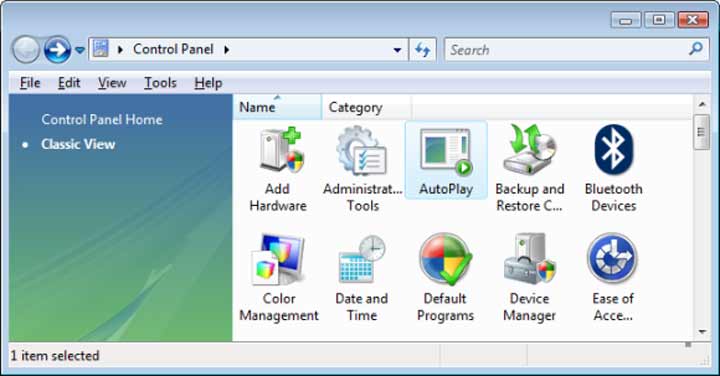The width and height of the screenshot is (720, 376).
Task: Select the AutoPlay icon
Action: (446, 161)
